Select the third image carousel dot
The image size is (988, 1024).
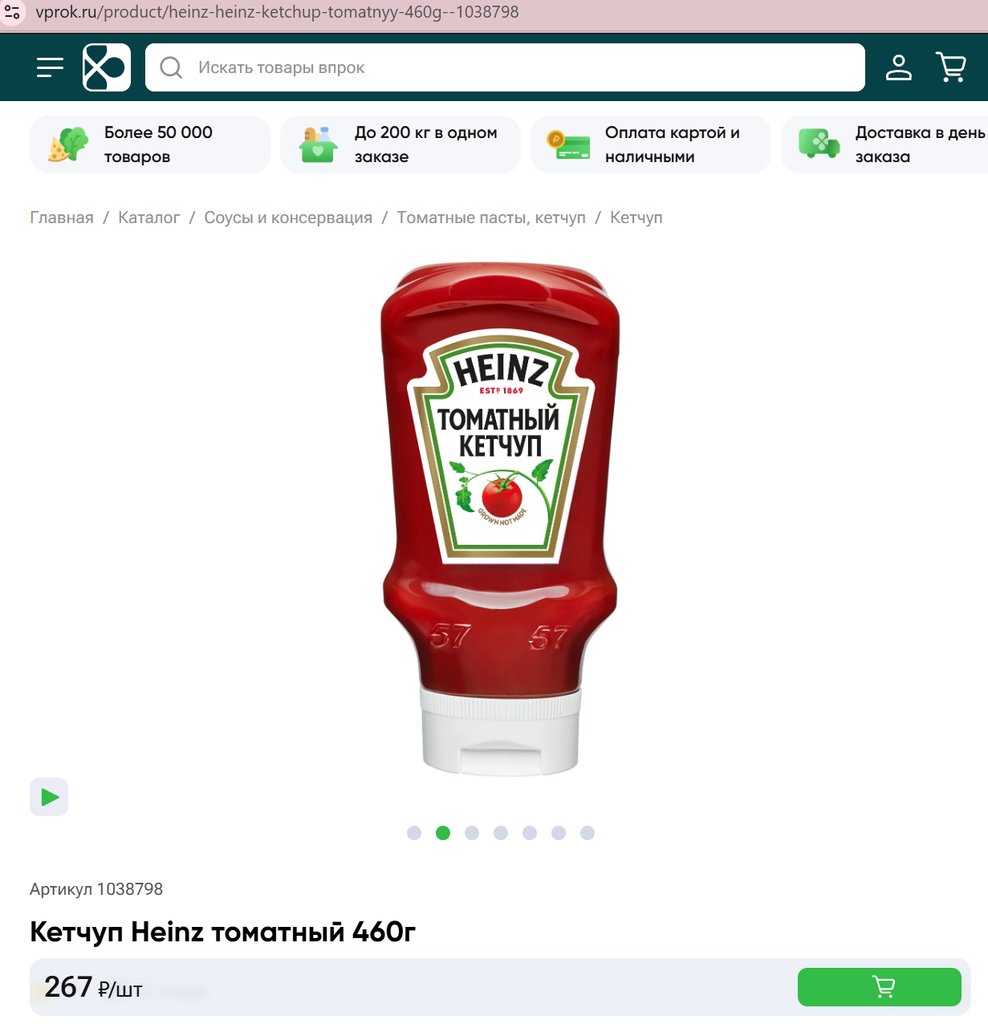tap(471, 833)
